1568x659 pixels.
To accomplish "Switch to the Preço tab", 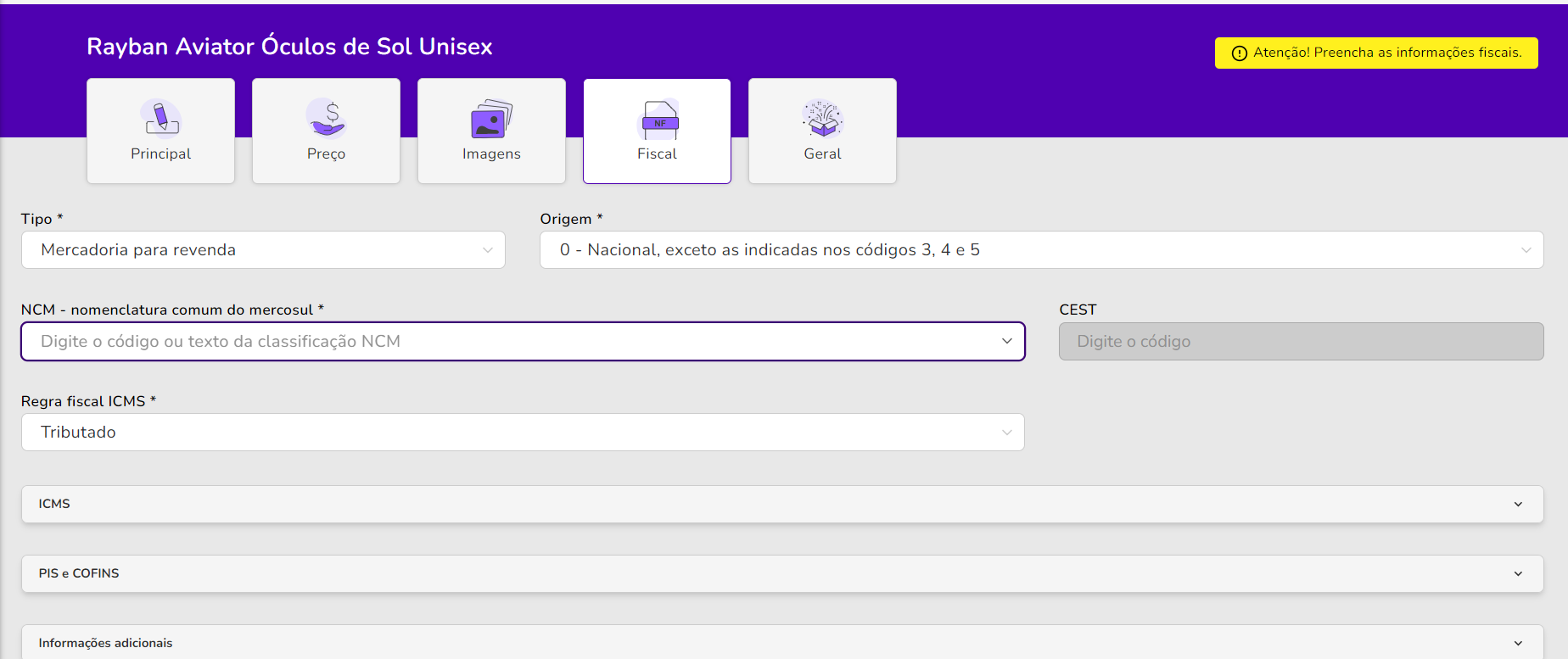I will point(326,131).
